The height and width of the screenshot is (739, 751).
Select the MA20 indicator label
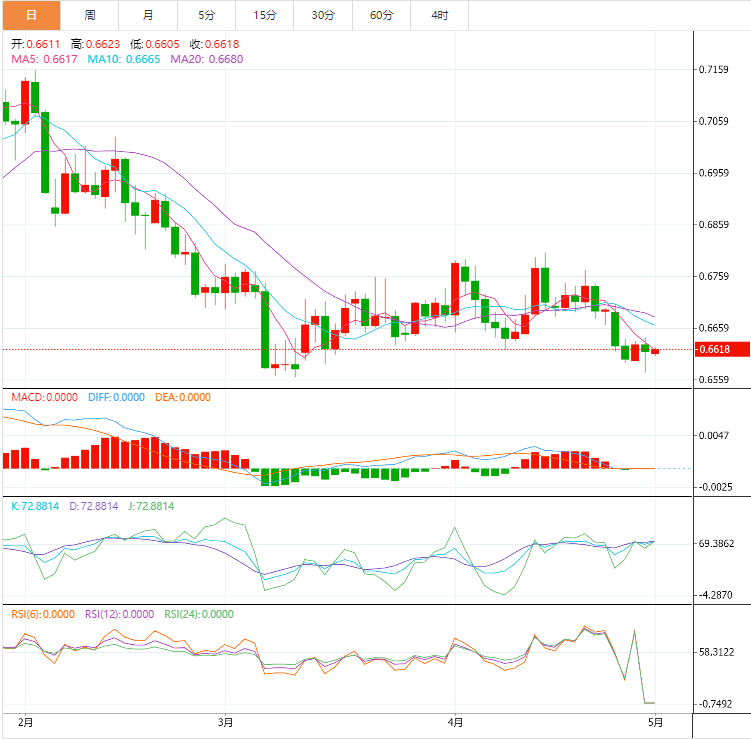pyautogui.click(x=206, y=59)
